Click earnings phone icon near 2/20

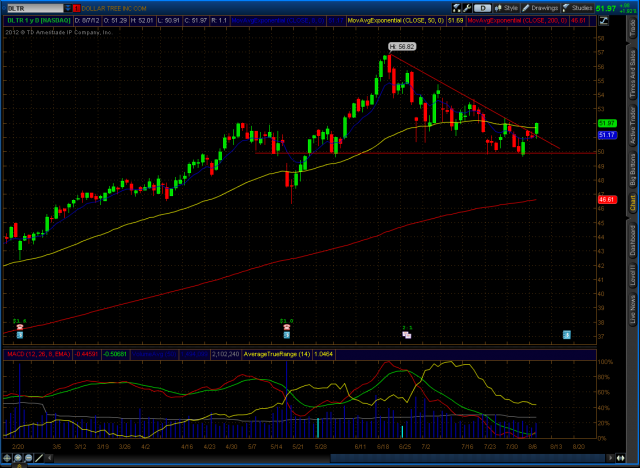20,327
